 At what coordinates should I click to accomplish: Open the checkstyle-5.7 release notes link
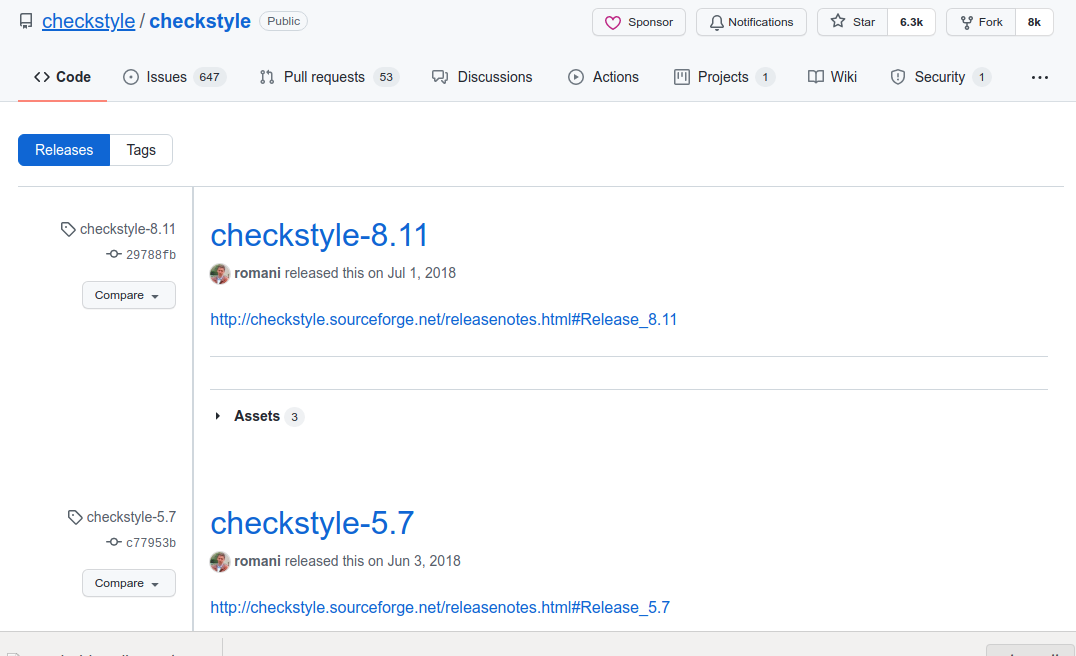point(440,607)
